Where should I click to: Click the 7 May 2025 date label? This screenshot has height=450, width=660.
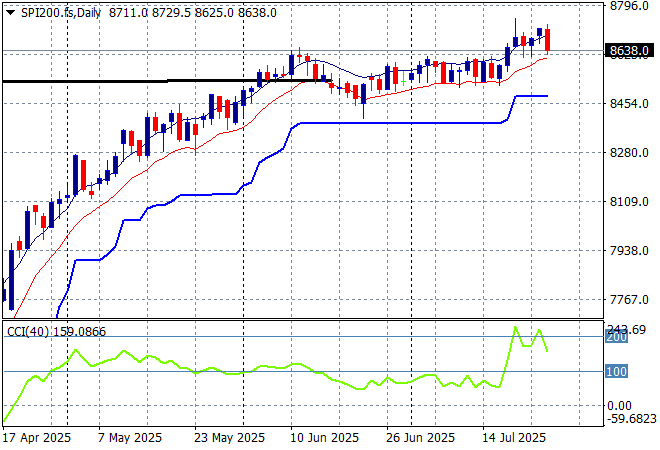pos(129,438)
